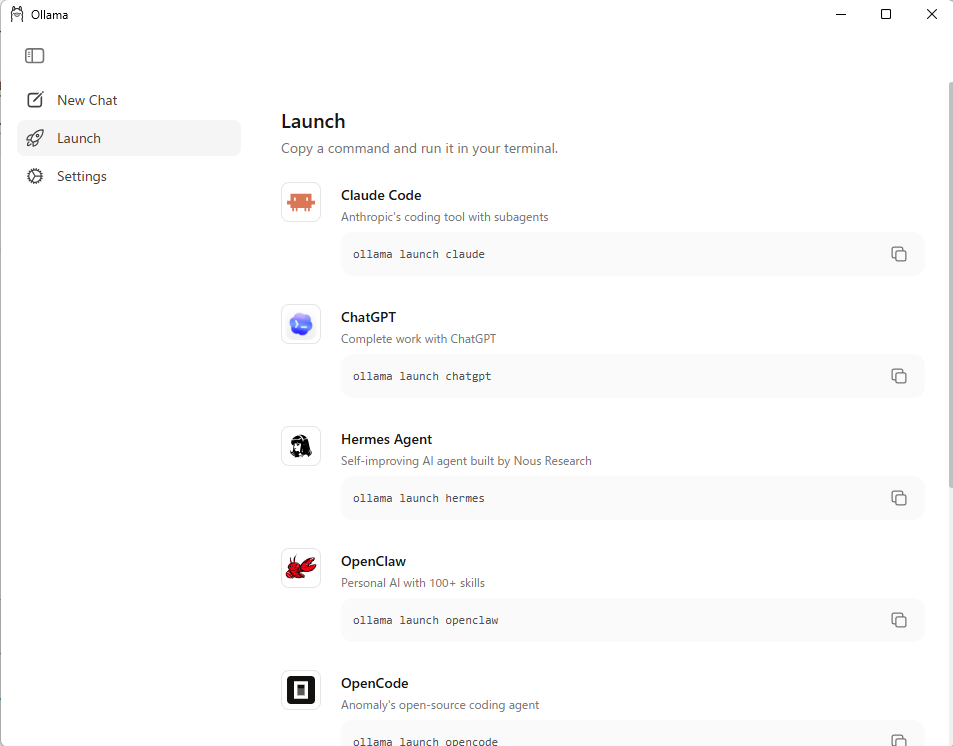Click the OpenCode title
953x746 pixels.
click(374, 683)
